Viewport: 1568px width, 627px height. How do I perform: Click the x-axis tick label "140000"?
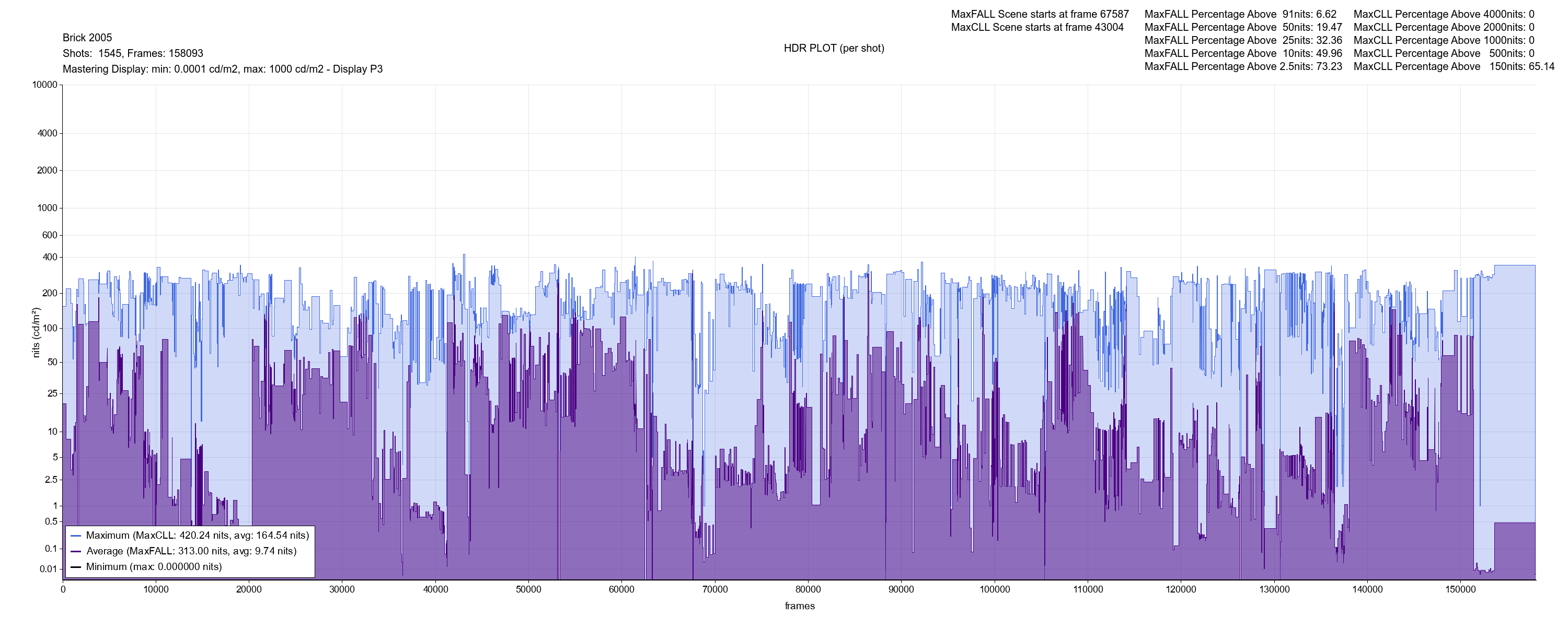pos(1367,589)
